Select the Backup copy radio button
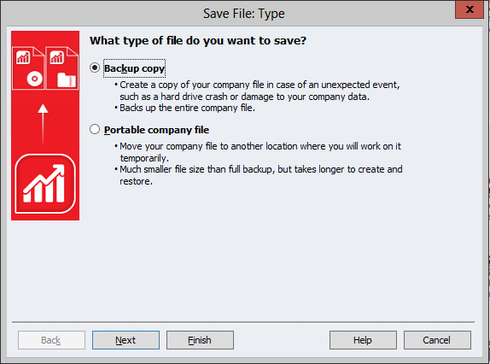490x364 pixels. coord(95,68)
